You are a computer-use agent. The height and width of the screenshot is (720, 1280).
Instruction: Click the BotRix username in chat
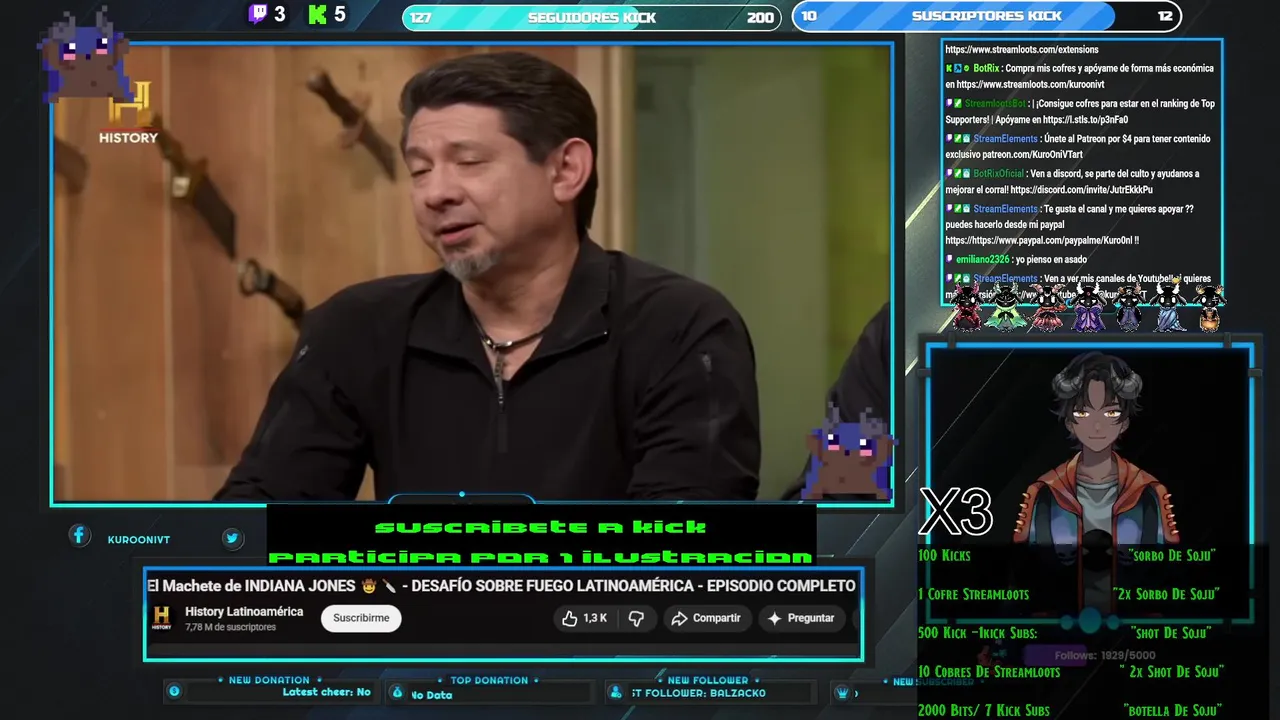coord(985,68)
